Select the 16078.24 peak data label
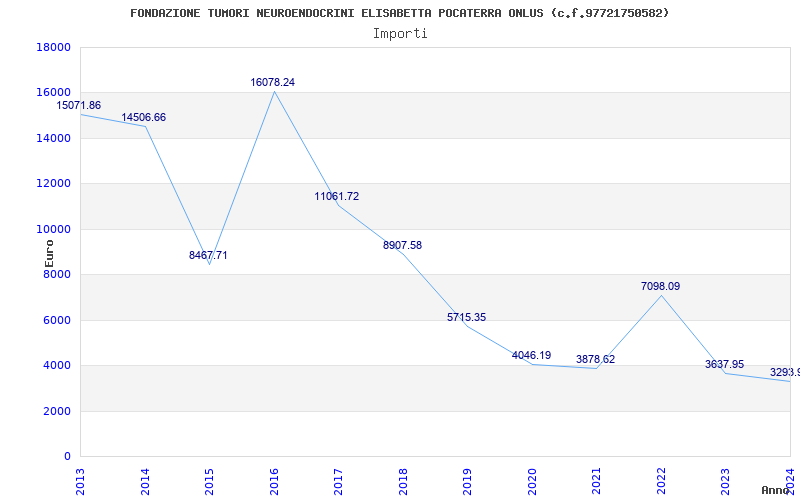The height and width of the screenshot is (500, 800). tap(272, 82)
